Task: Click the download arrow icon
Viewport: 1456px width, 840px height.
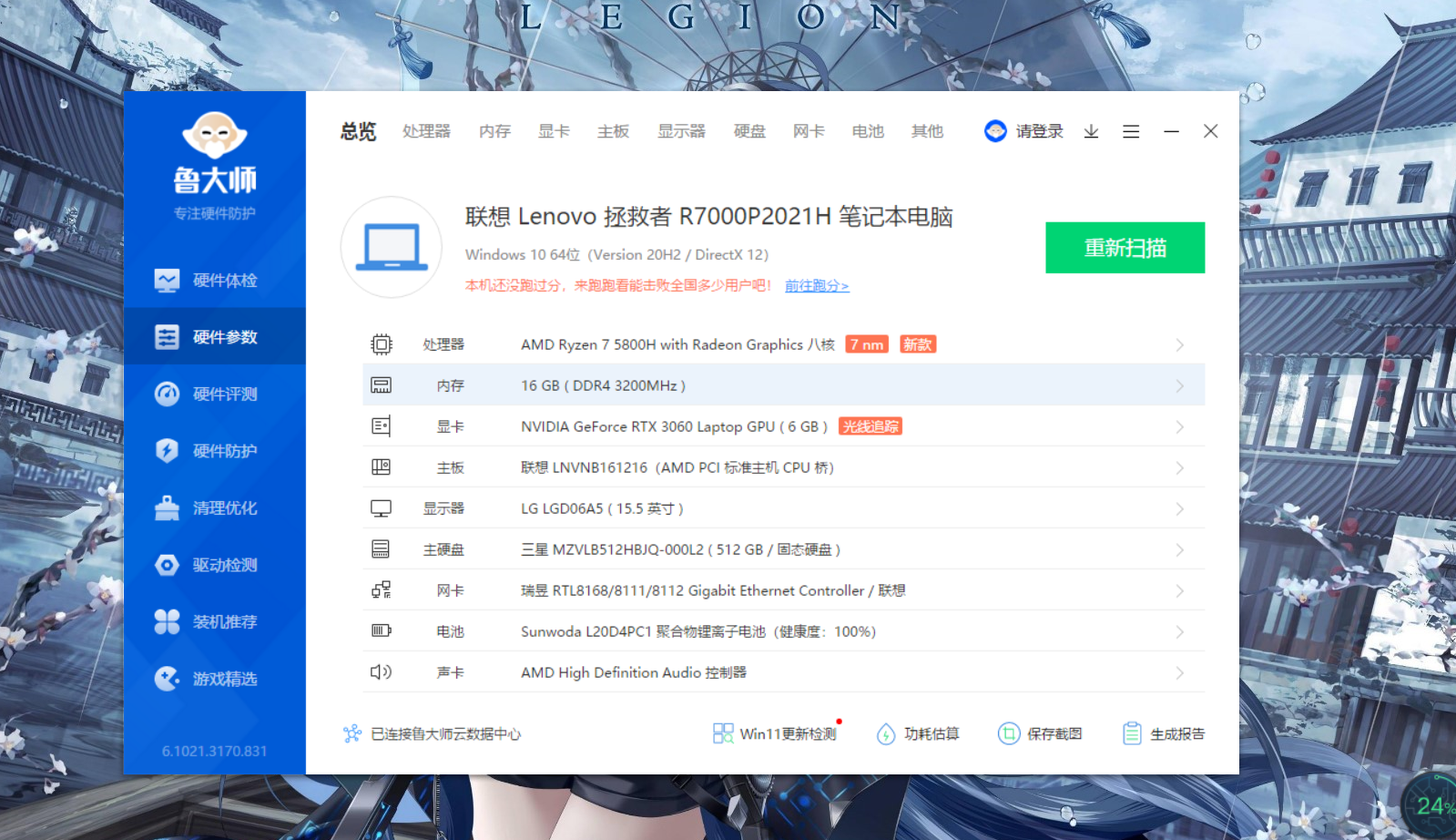Action: [1091, 131]
